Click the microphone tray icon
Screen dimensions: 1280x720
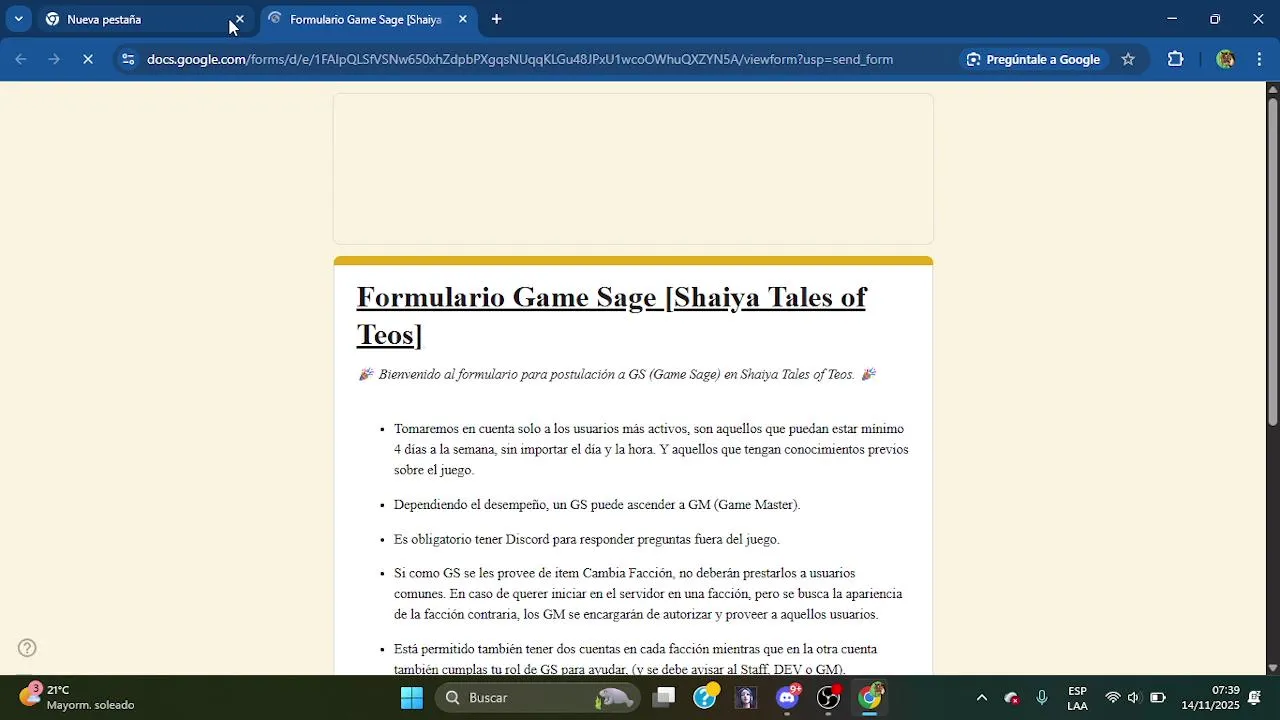pyautogui.click(x=1042, y=697)
